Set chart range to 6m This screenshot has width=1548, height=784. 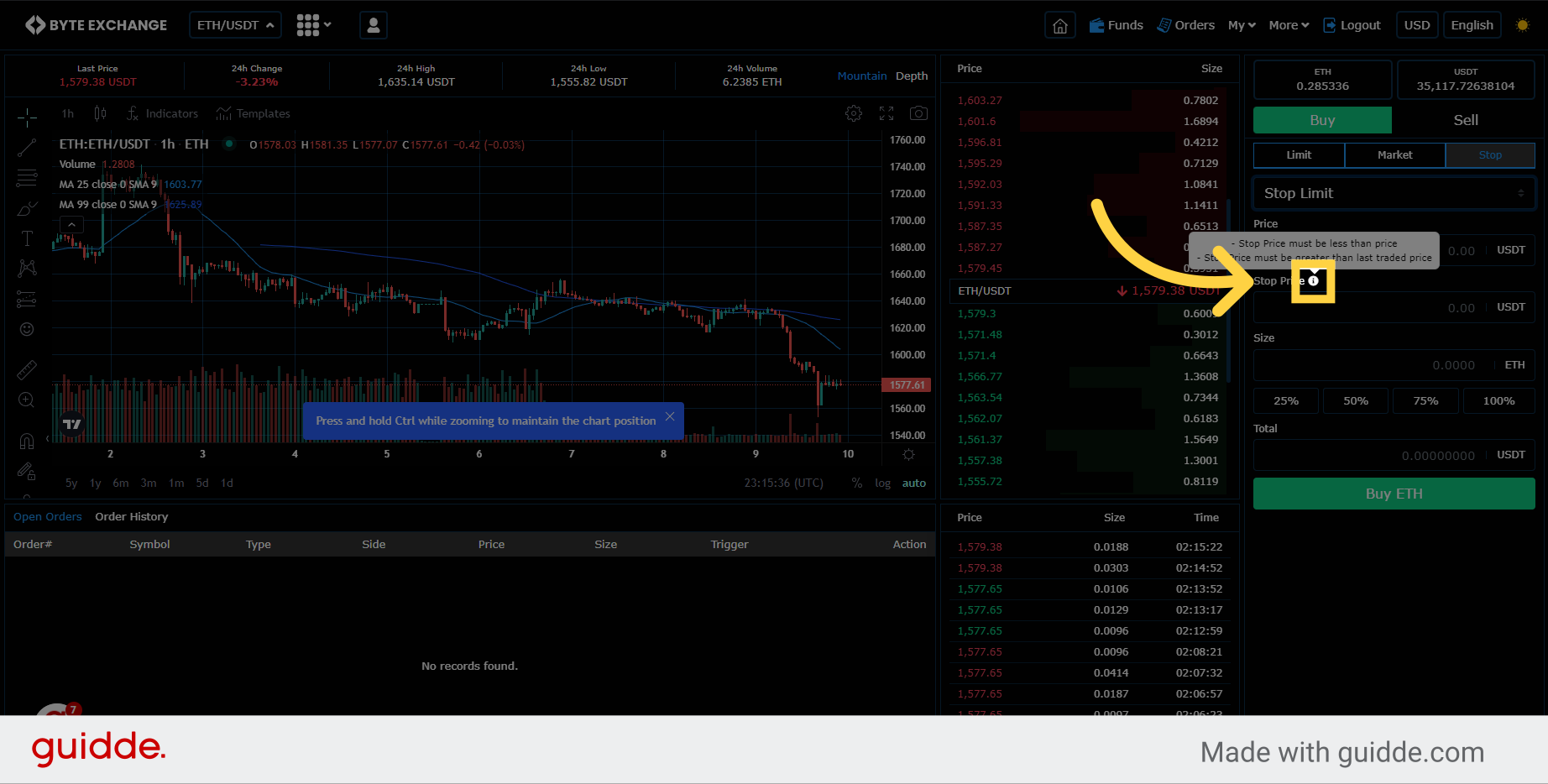(121, 483)
